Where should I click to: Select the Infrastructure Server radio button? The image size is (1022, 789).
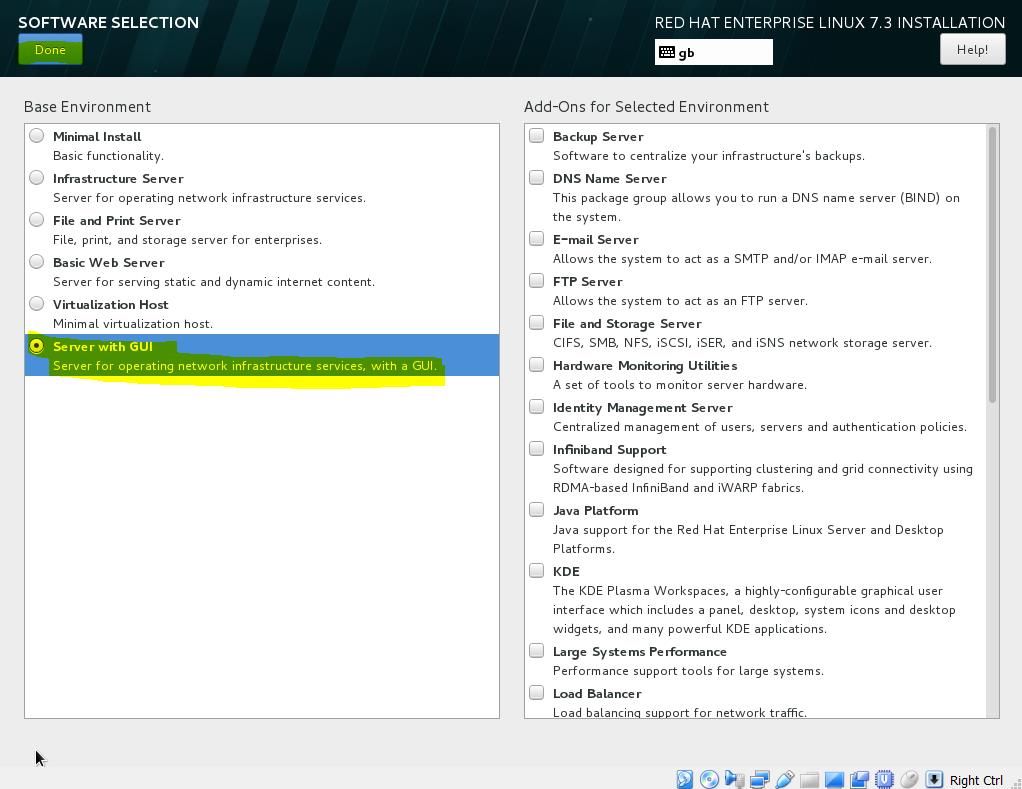click(x=36, y=177)
